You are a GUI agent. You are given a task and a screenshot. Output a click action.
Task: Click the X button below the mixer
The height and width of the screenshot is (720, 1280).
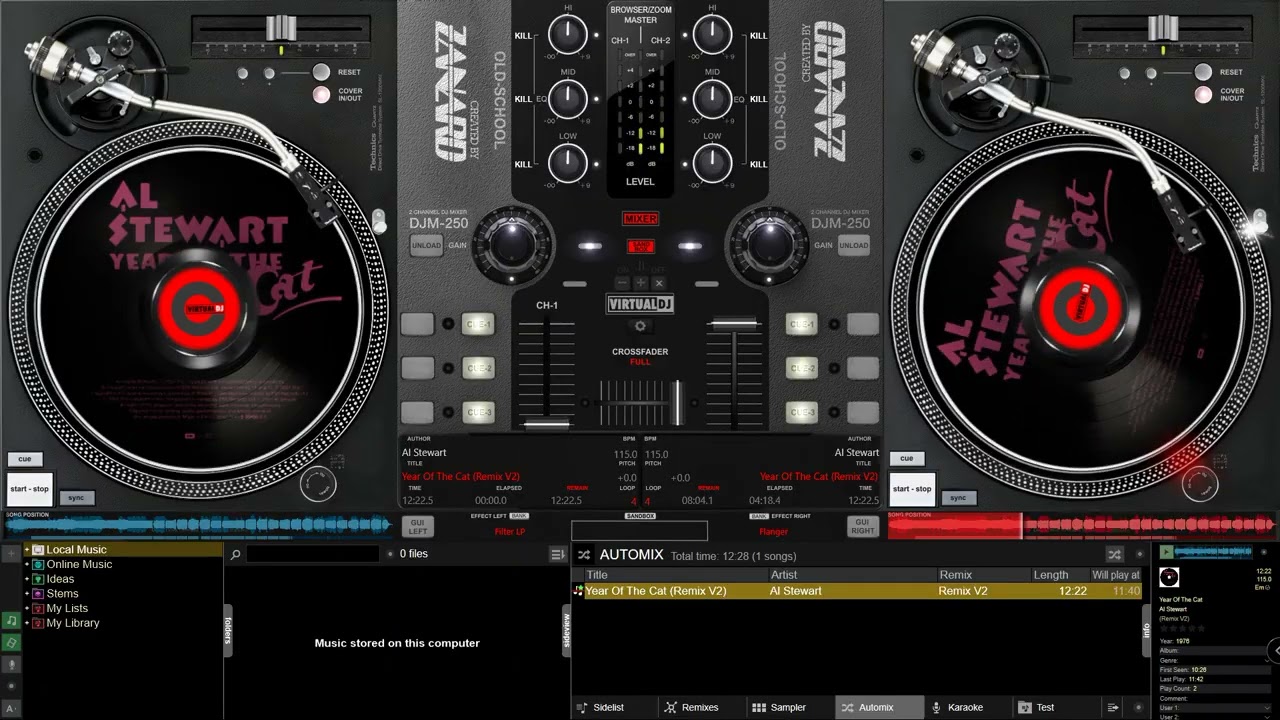pyautogui.click(x=658, y=283)
